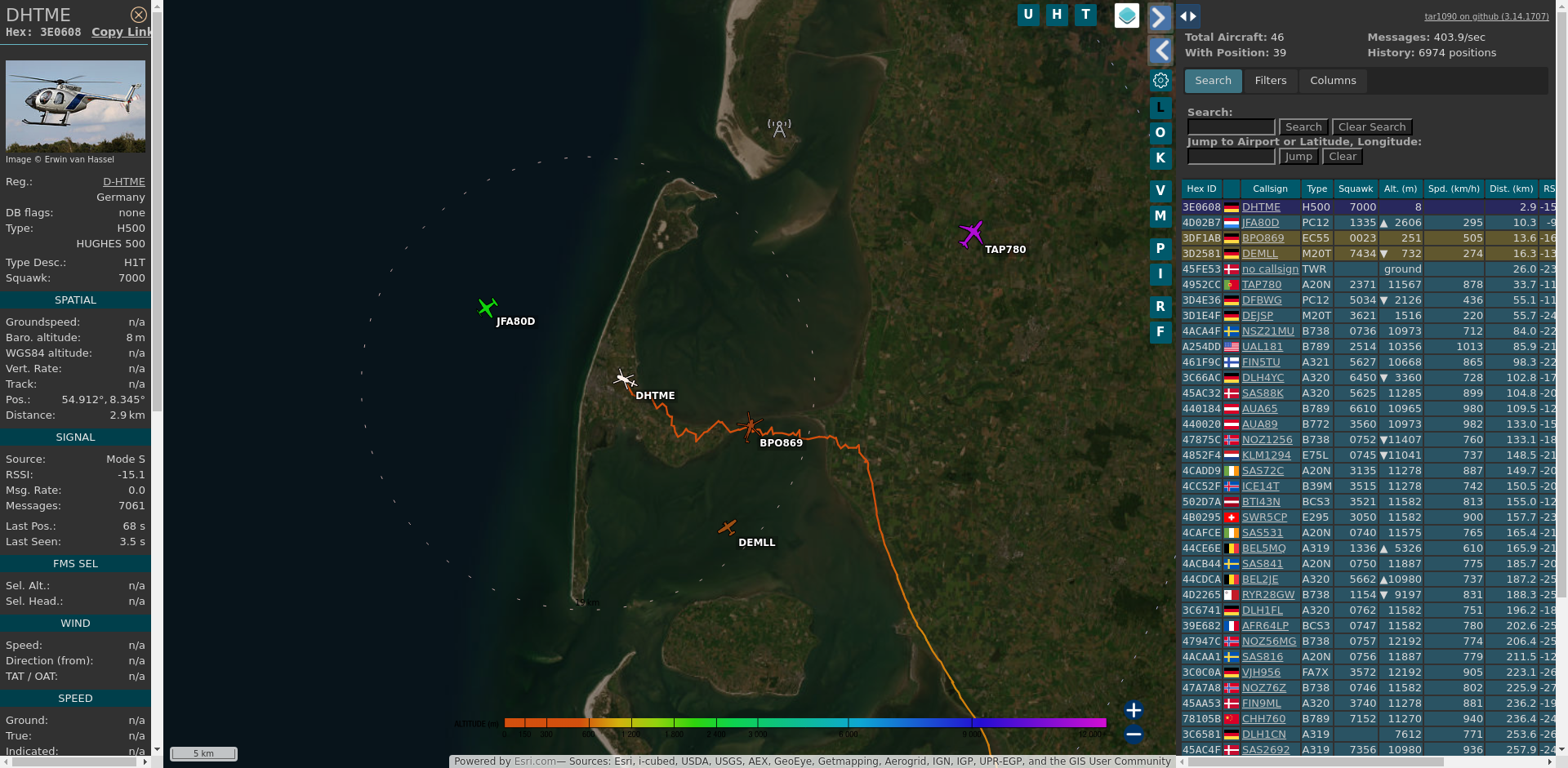1568x768 pixels.
Task: Select the 'no callsign' TWR table row
Action: coord(1370,269)
